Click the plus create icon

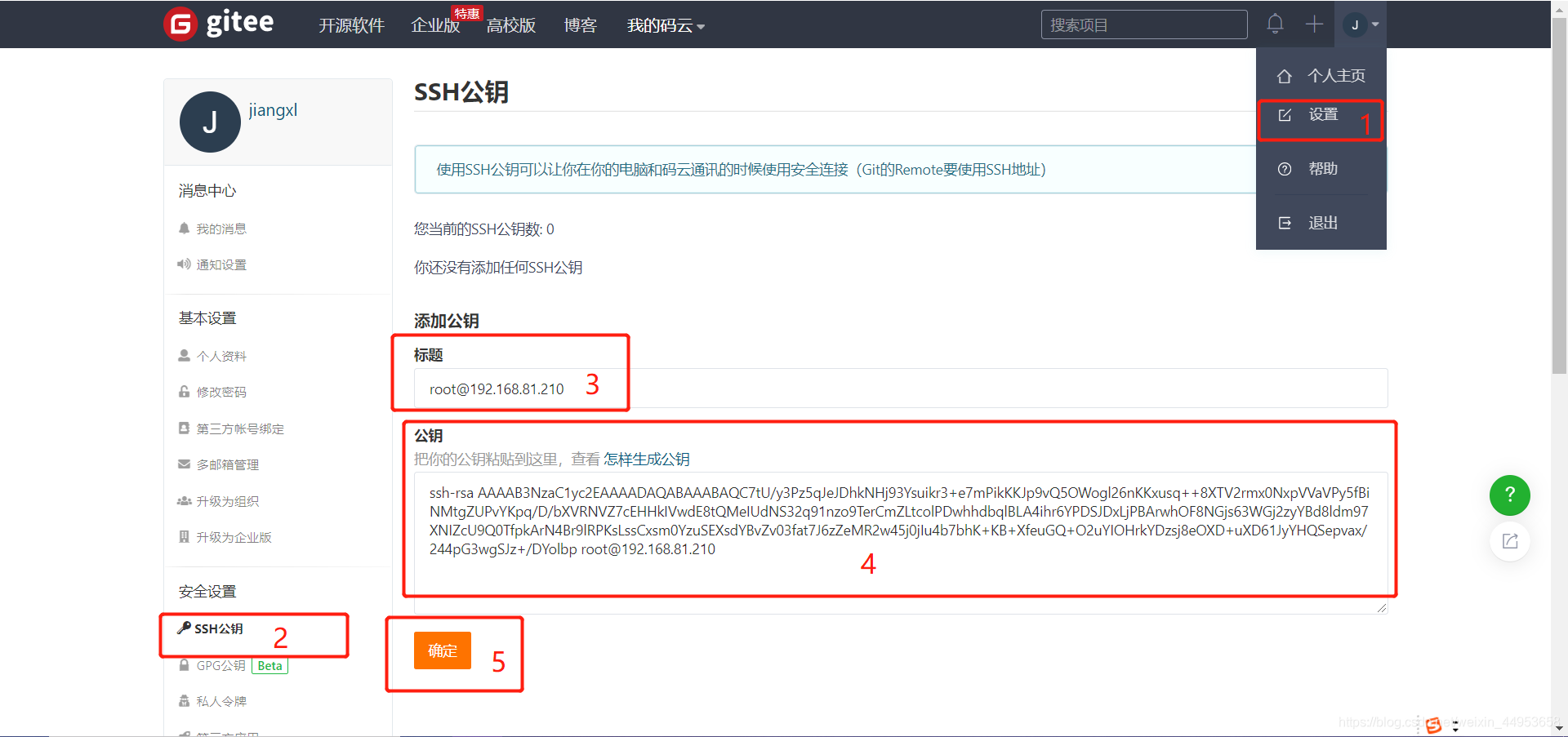coord(1314,24)
